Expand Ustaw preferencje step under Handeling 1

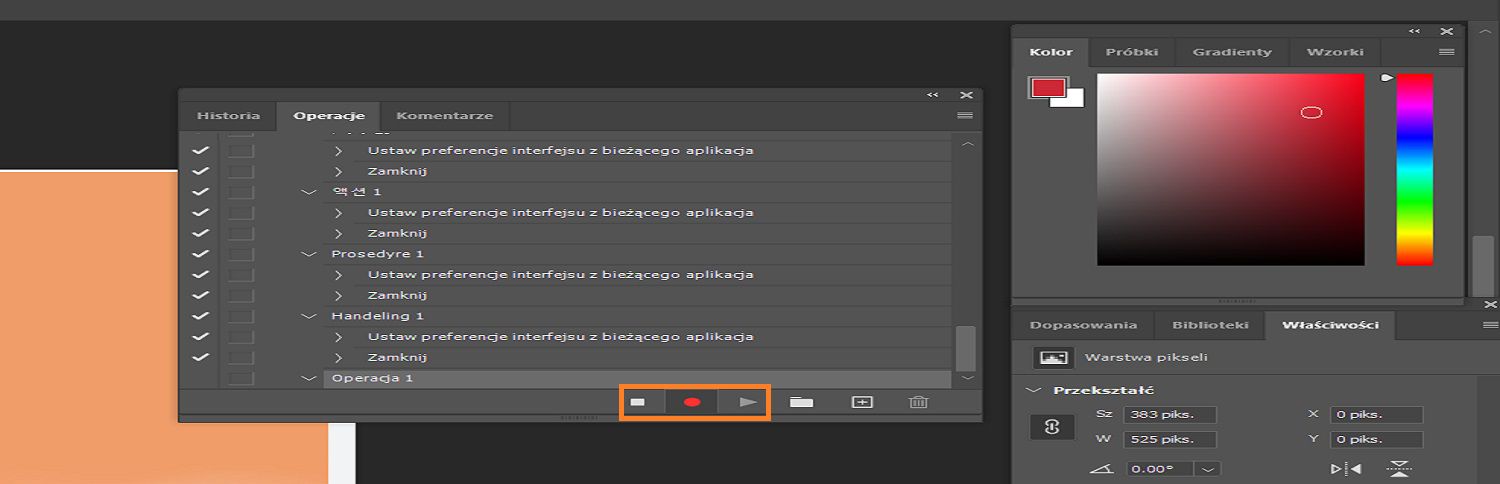338,337
